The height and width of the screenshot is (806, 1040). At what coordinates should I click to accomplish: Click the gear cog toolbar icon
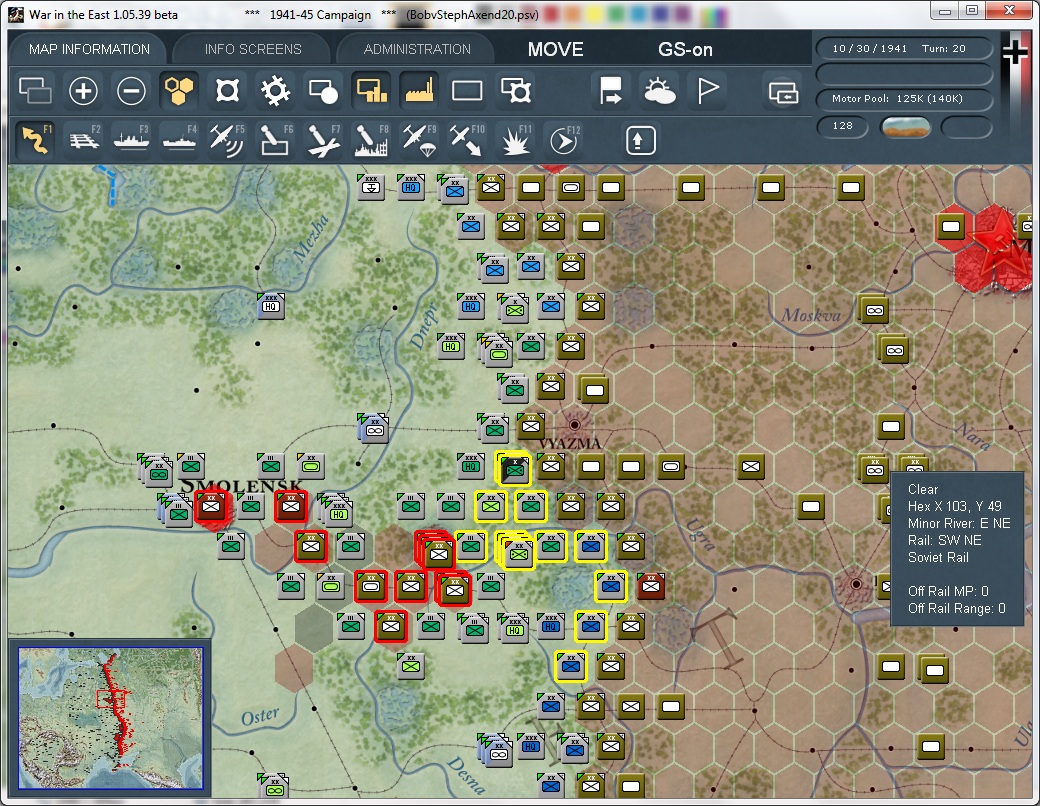[x=275, y=90]
